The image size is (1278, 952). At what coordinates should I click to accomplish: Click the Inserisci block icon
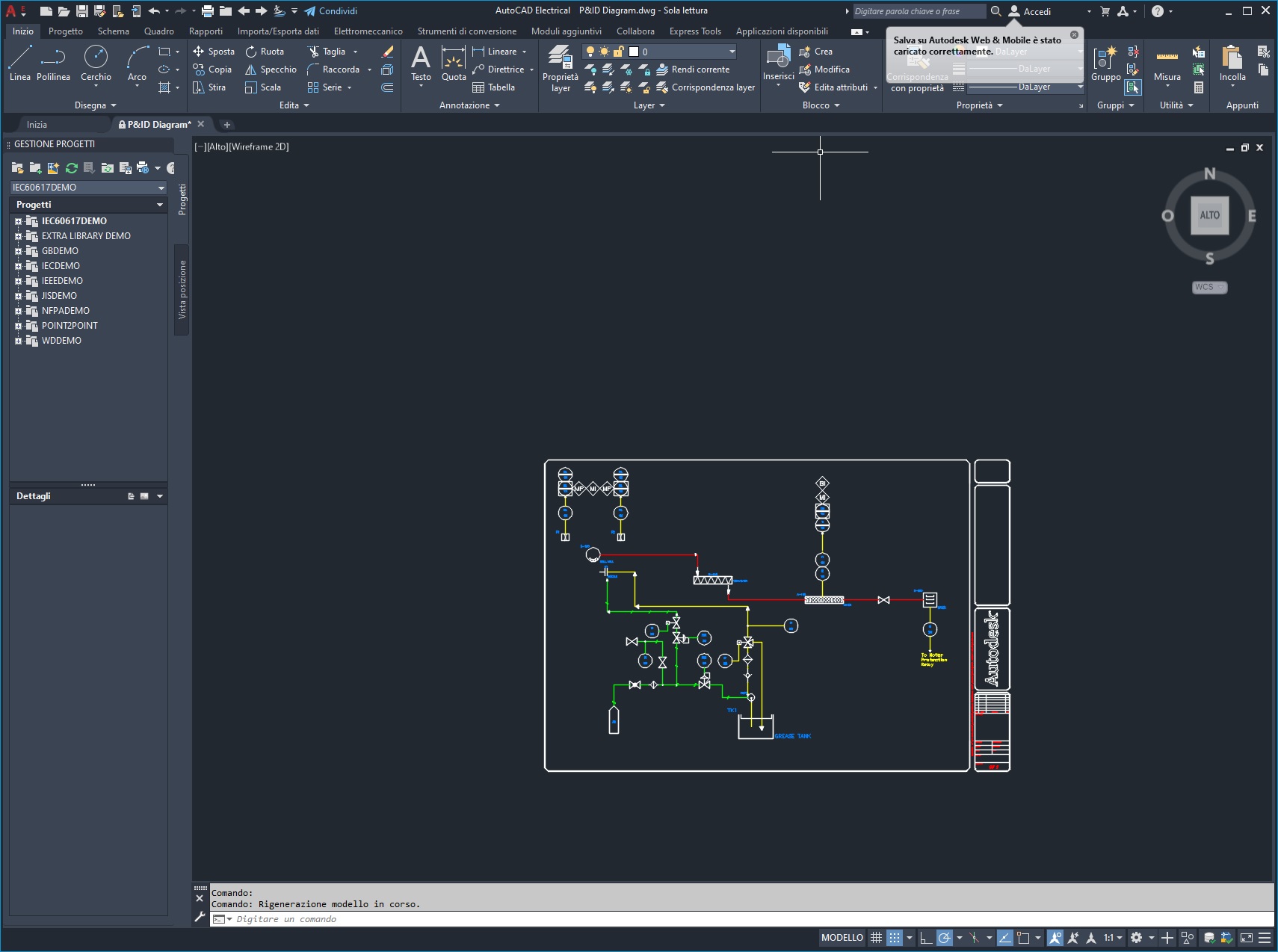(x=778, y=64)
